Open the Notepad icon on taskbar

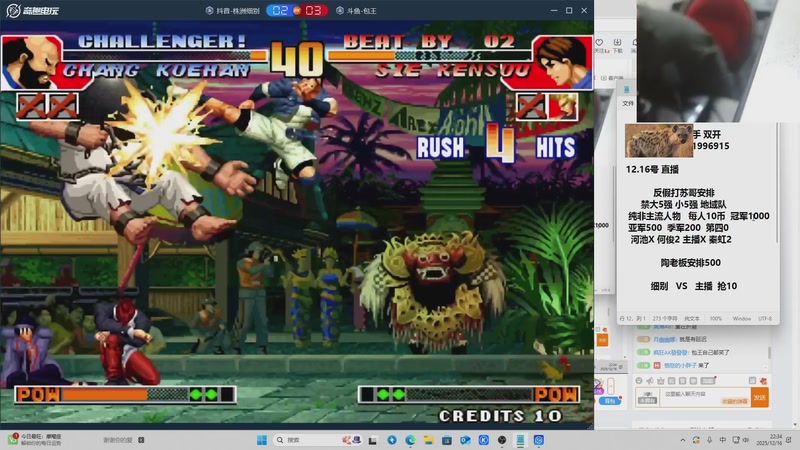click(x=520, y=440)
